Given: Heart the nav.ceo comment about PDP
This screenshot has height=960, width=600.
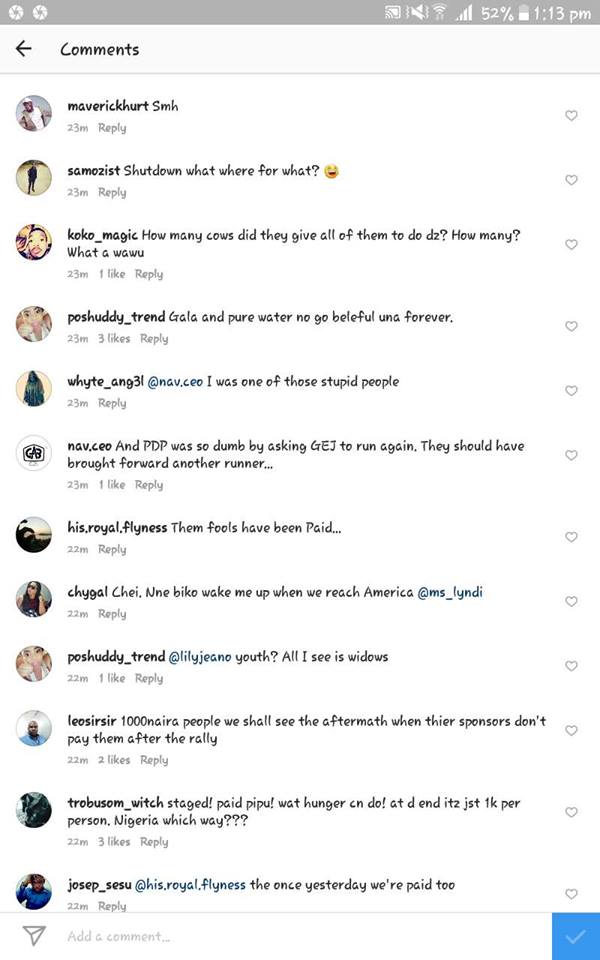Looking at the screenshot, I should (x=571, y=455).
